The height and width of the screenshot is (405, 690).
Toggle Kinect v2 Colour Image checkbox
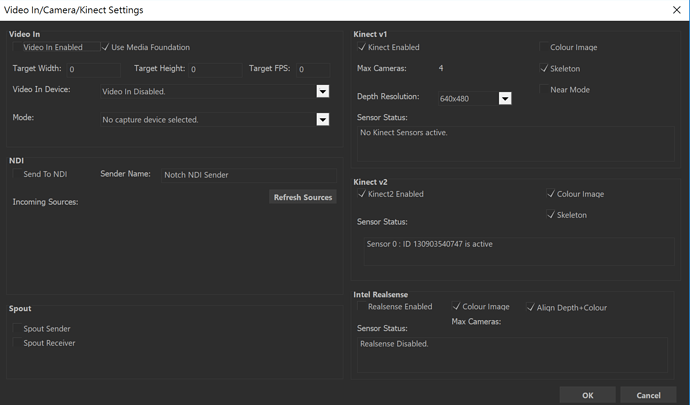point(551,194)
